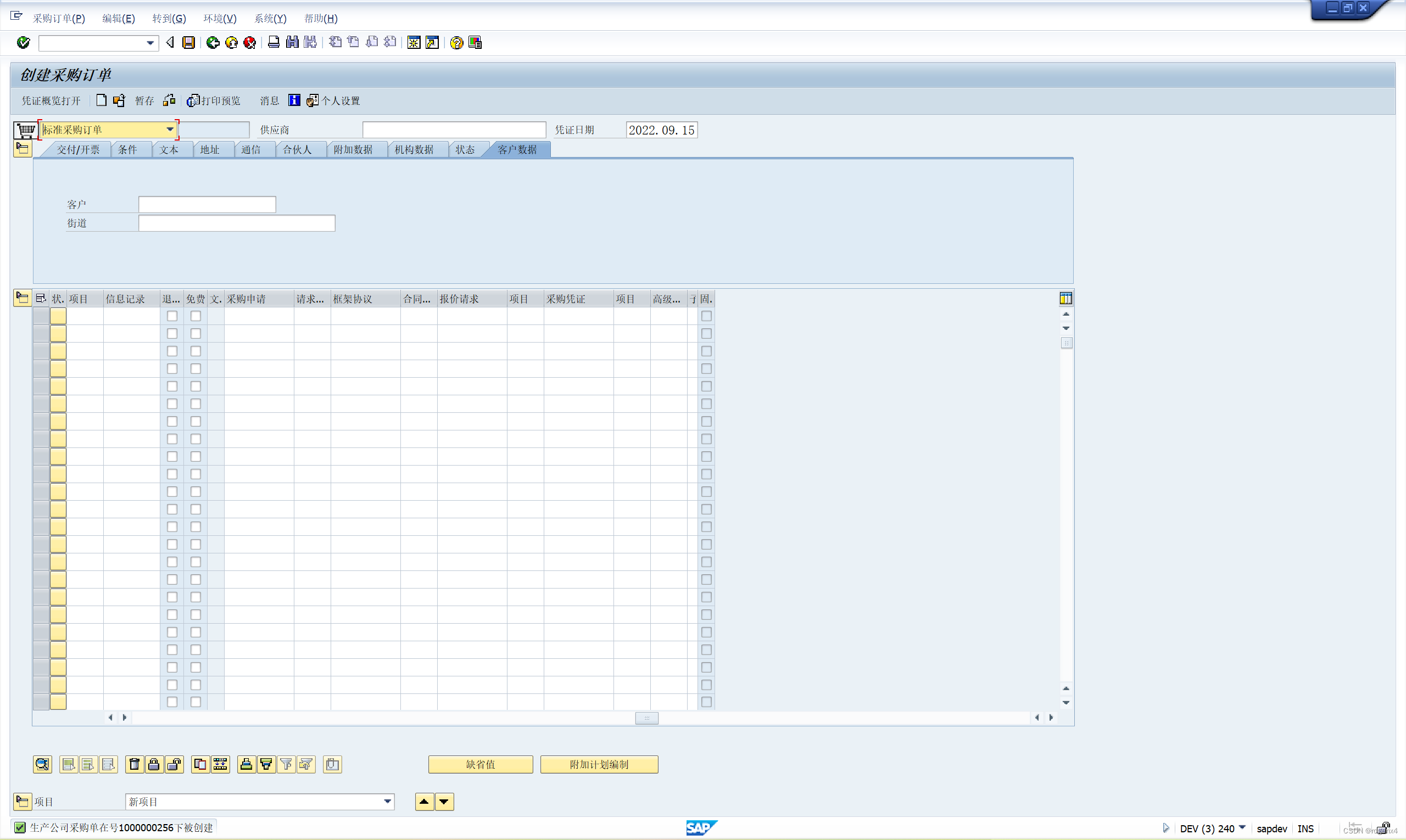The height and width of the screenshot is (840, 1406).
Task: Click the open padlock Unblock item icon
Action: [174, 765]
